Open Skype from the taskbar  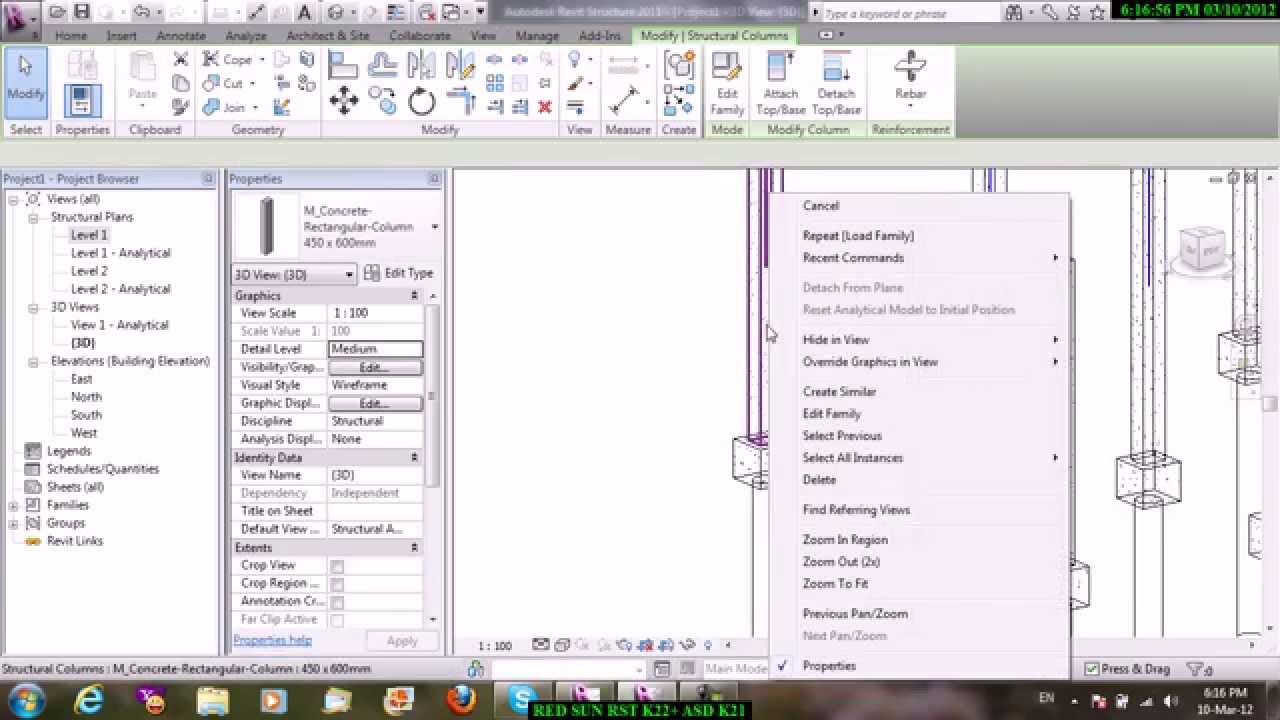(x=521, y=698)
